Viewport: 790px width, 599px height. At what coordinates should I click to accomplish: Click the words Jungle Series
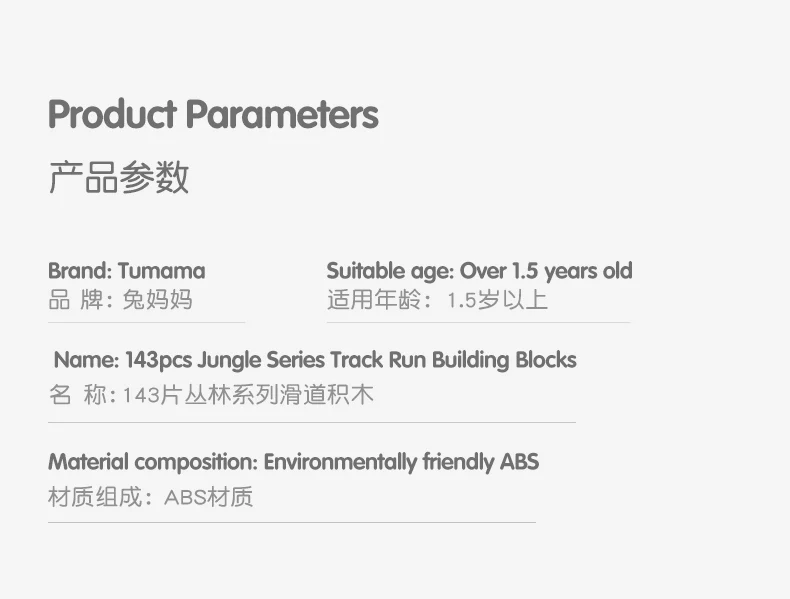(x=261, y=360)
